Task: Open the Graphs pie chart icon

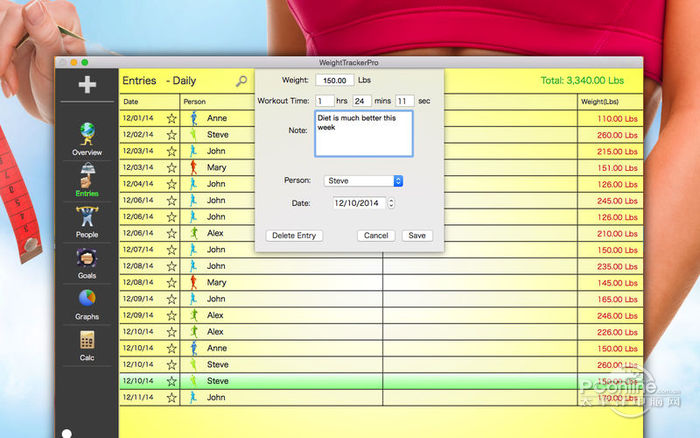Action: pos(87,303)
